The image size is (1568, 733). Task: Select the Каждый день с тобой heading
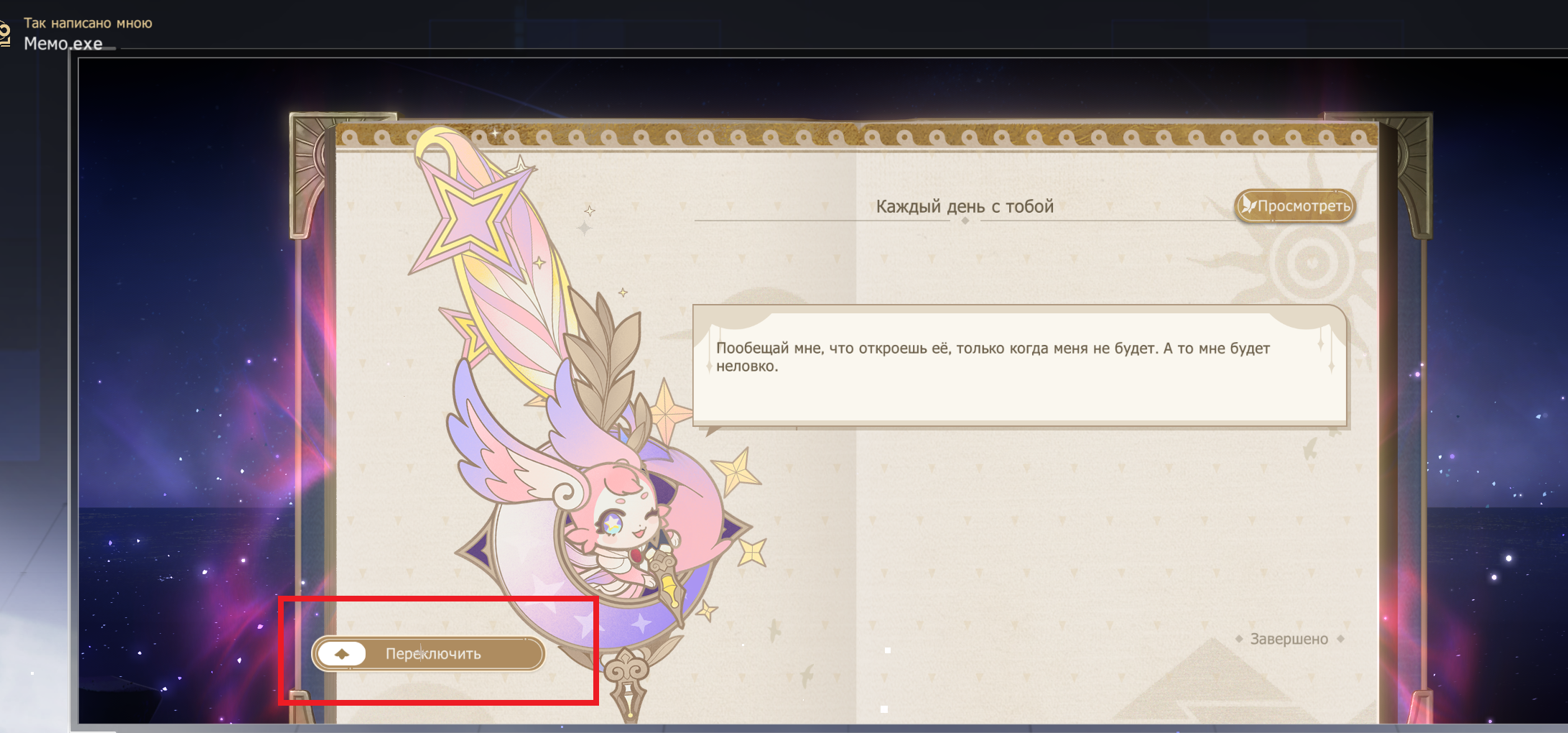965,207
